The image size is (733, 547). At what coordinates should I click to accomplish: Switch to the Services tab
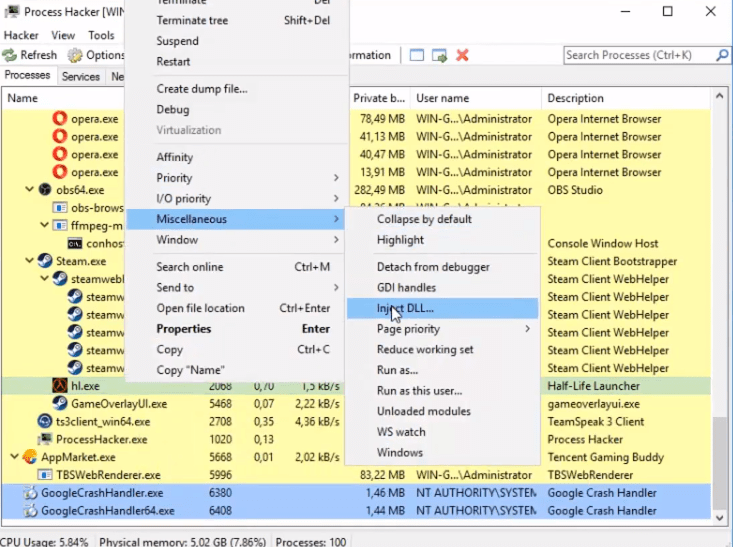pyautogui.click(x=81, y=77)
